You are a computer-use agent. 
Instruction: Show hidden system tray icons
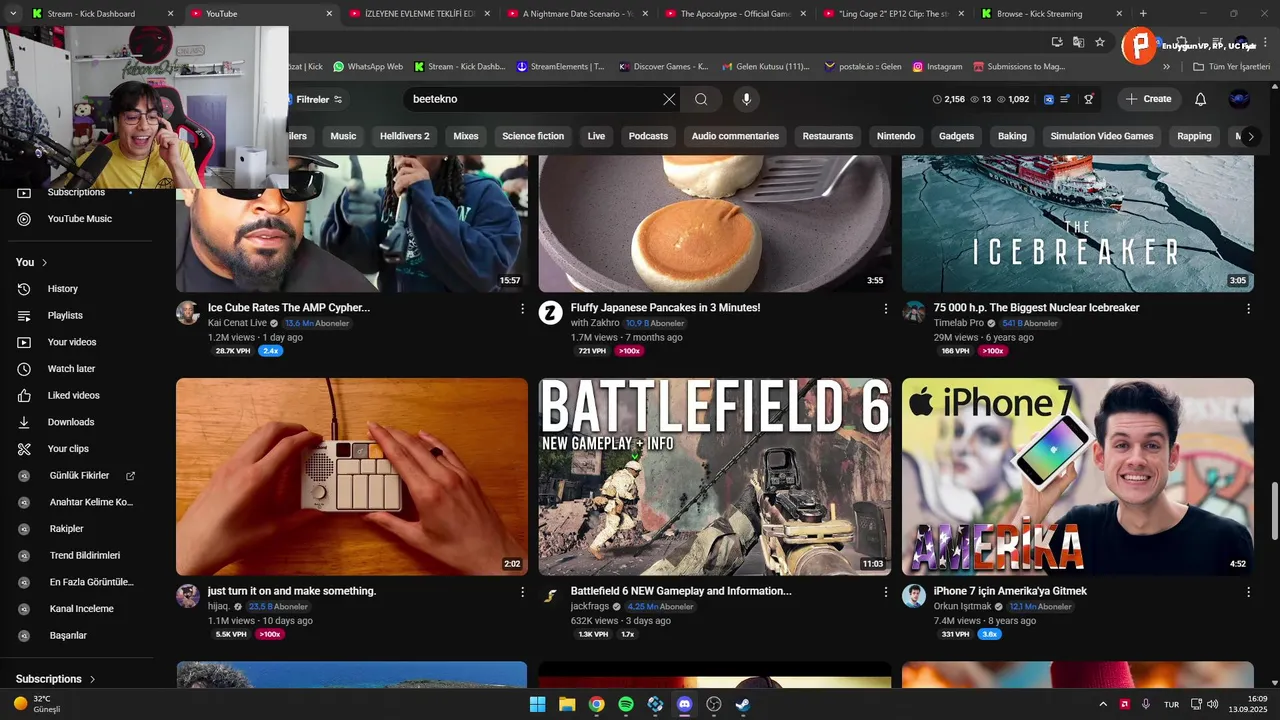tap(1103, 704)
